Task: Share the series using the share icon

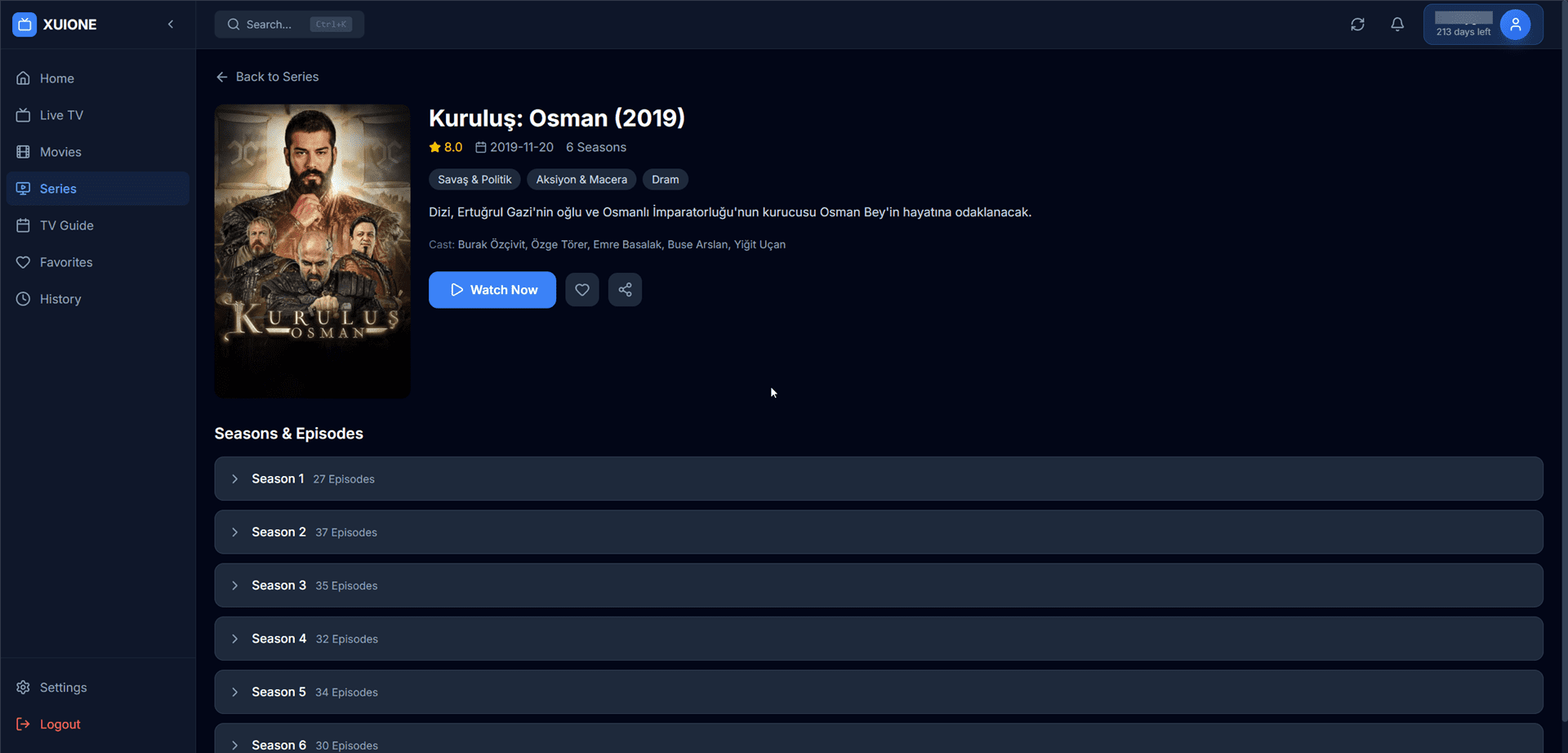Action: coord(625,290)
